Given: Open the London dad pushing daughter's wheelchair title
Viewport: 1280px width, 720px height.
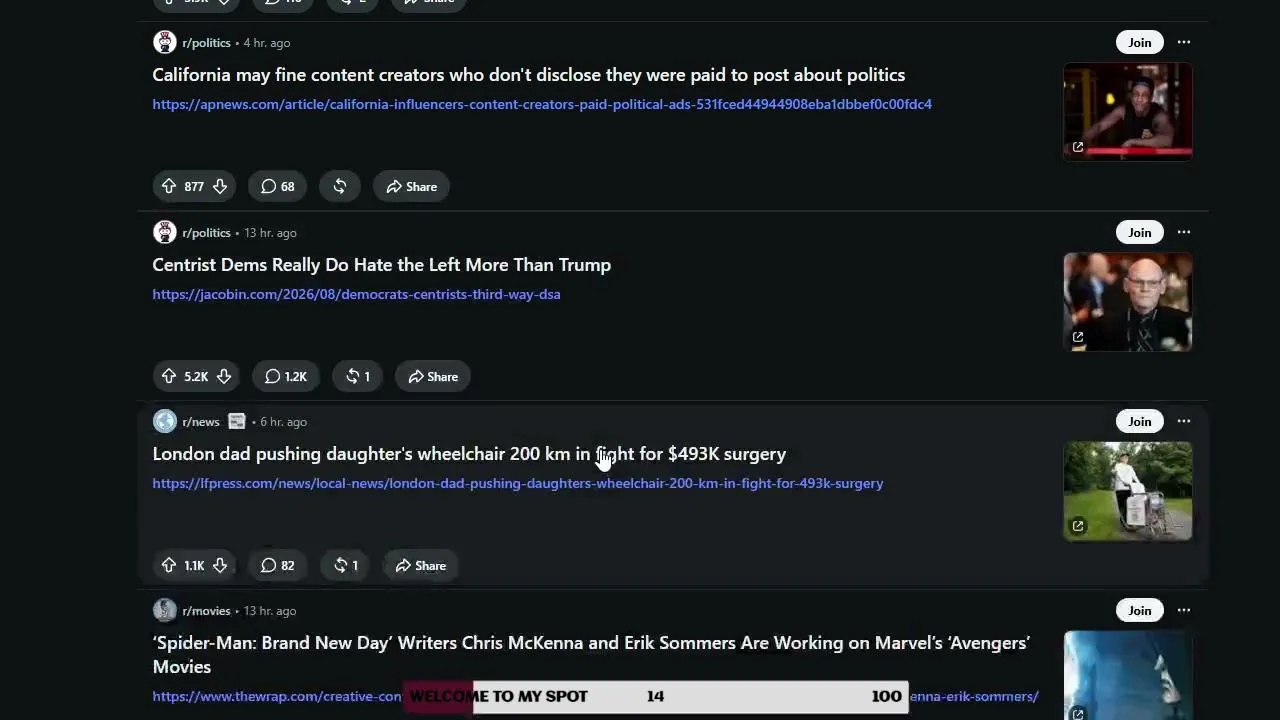Looking at the screenshot, I should click(469, 454).
